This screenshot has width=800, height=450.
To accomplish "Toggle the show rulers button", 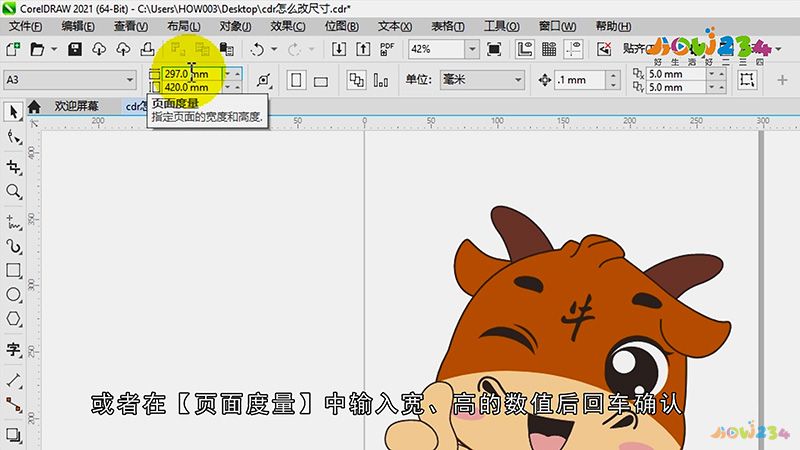I will coord(524,49).
